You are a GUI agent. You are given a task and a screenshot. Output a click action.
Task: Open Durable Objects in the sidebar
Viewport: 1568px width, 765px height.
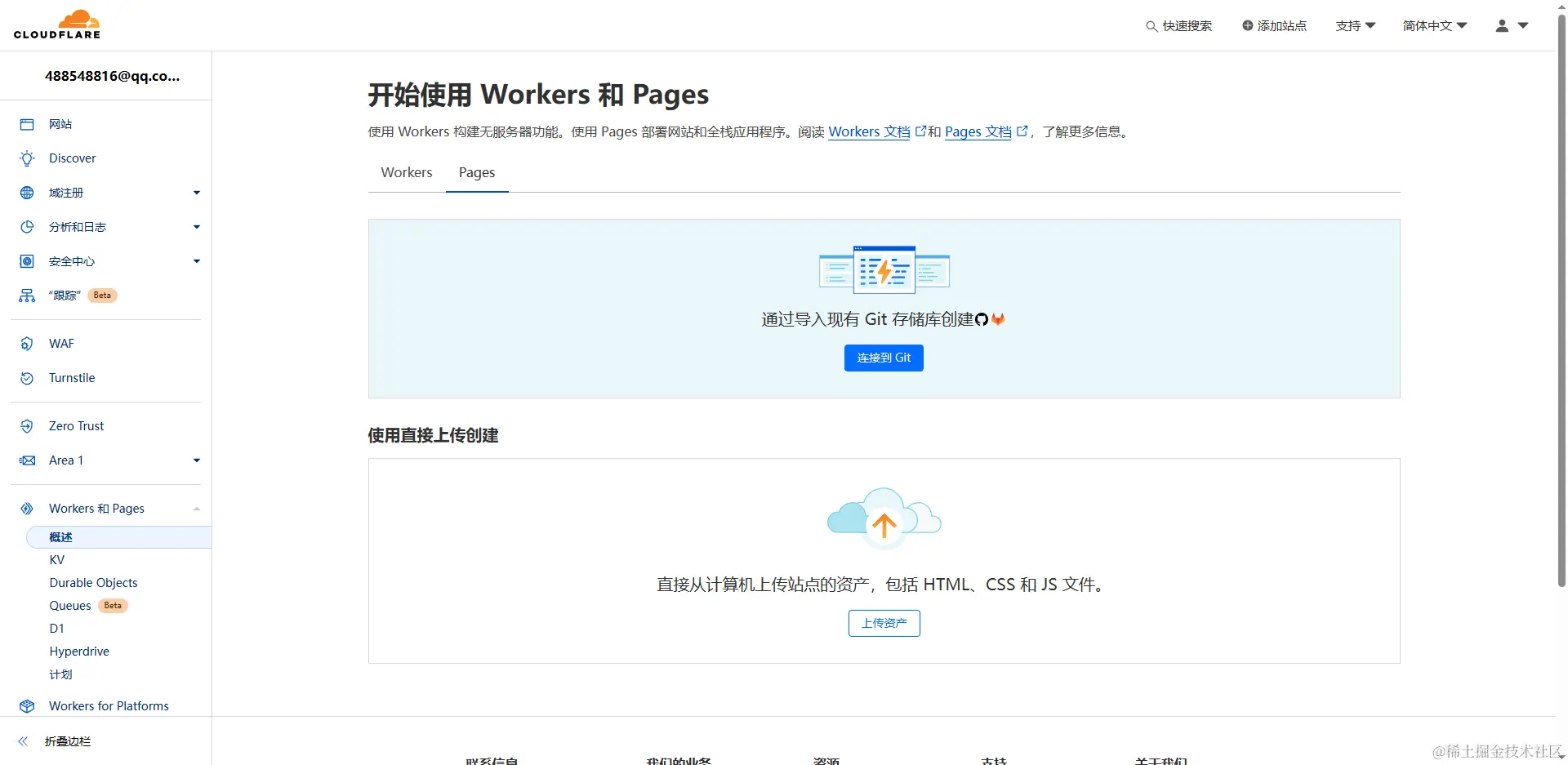(x=93, y=583)
